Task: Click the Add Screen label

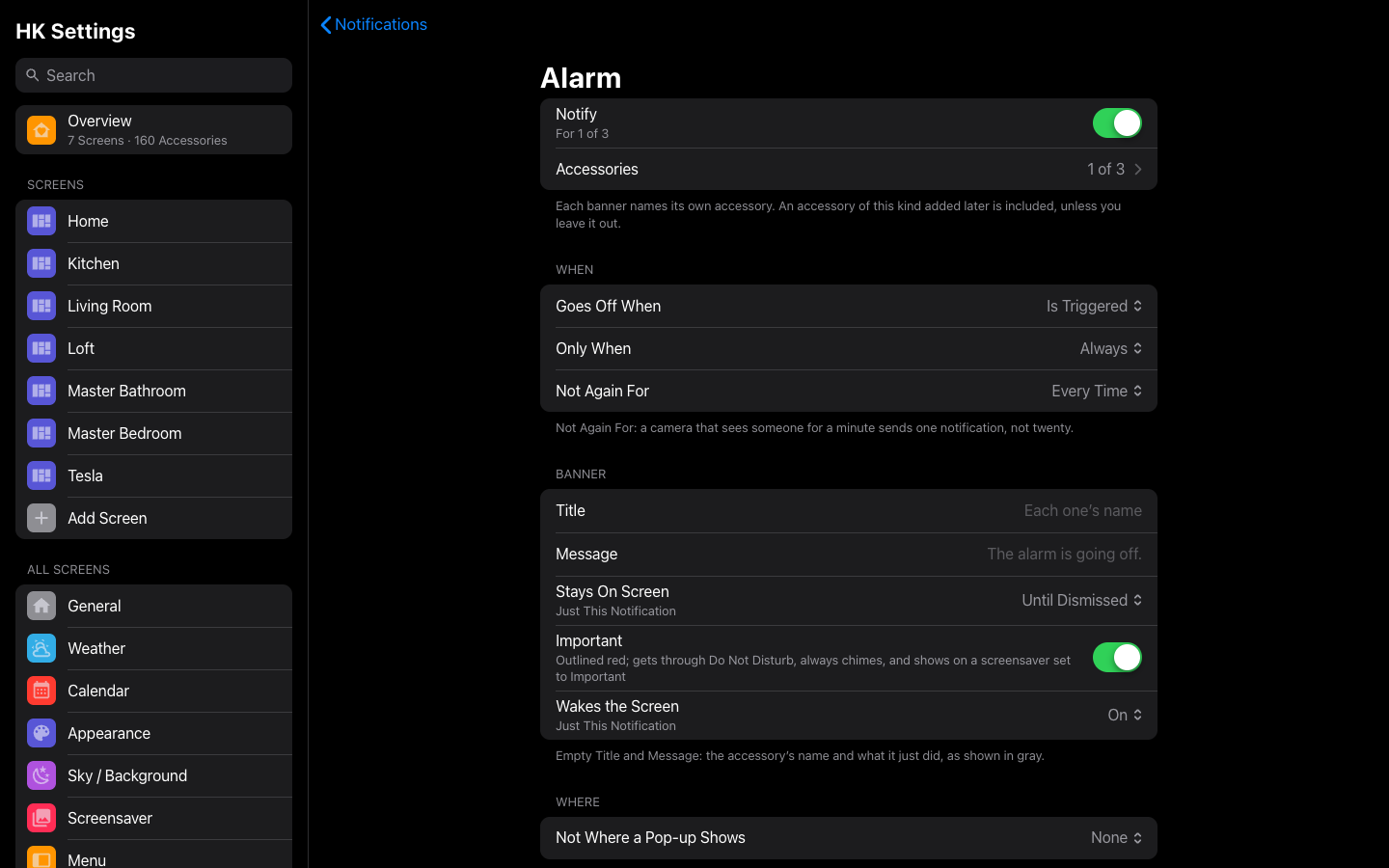Action: (107, 518)
